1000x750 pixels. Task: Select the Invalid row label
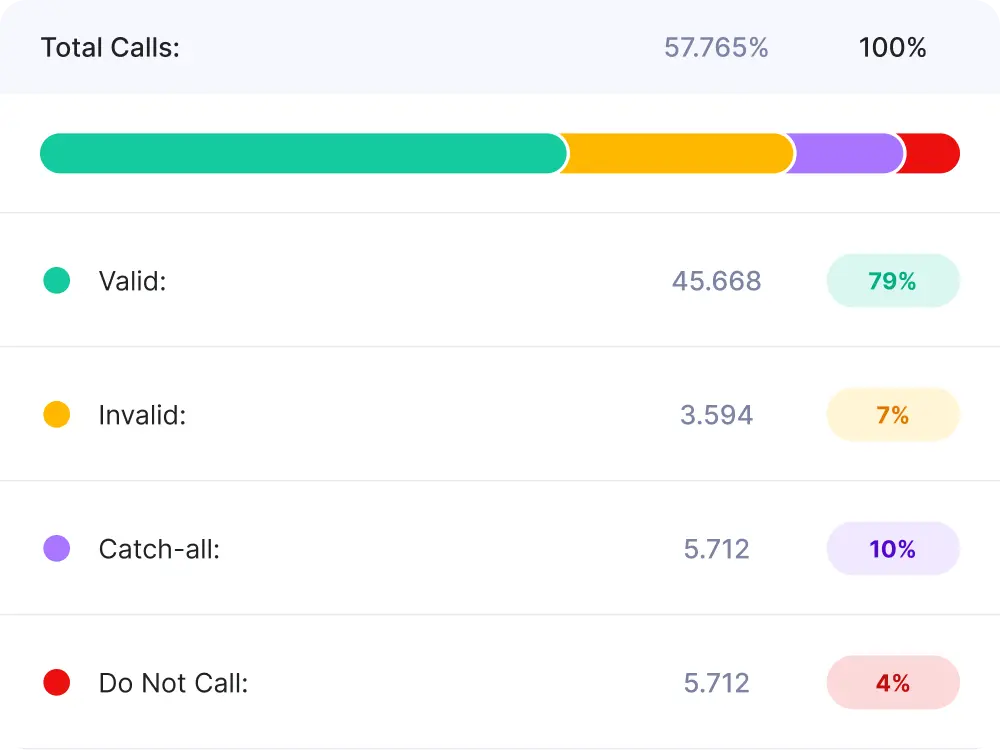pos(142,415)
